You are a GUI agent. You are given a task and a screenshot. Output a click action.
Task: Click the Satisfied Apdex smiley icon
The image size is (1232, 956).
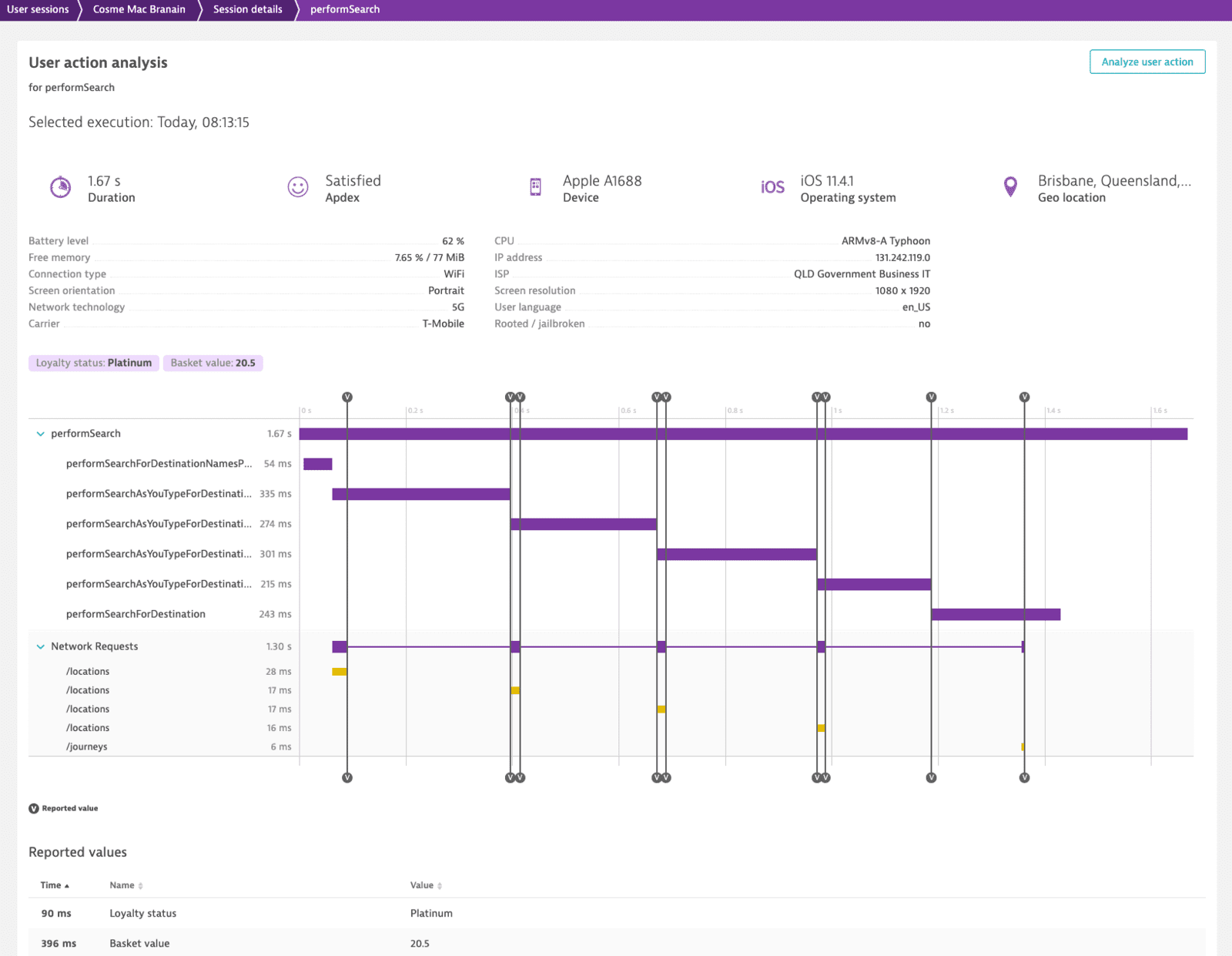(297, 186)
